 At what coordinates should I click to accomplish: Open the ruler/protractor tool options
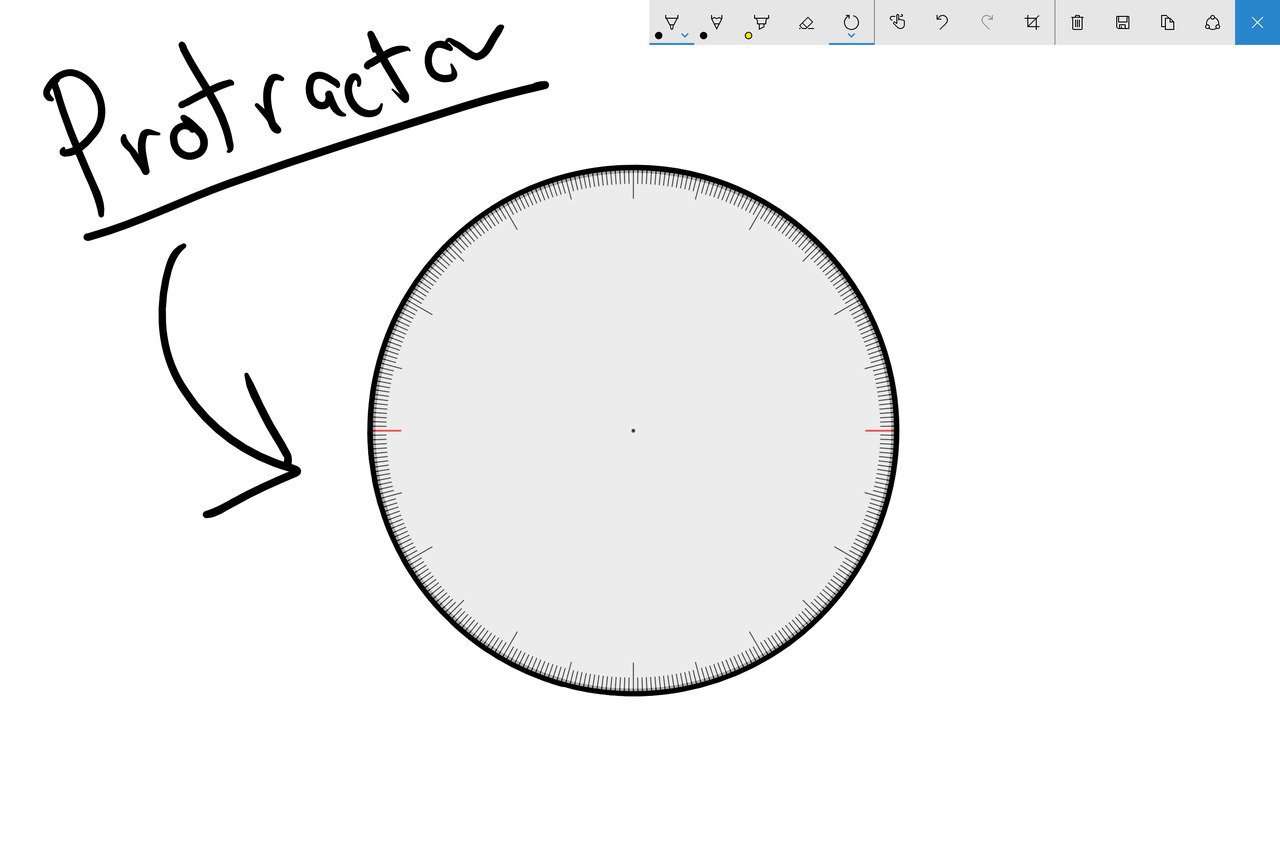pos(851,22)
